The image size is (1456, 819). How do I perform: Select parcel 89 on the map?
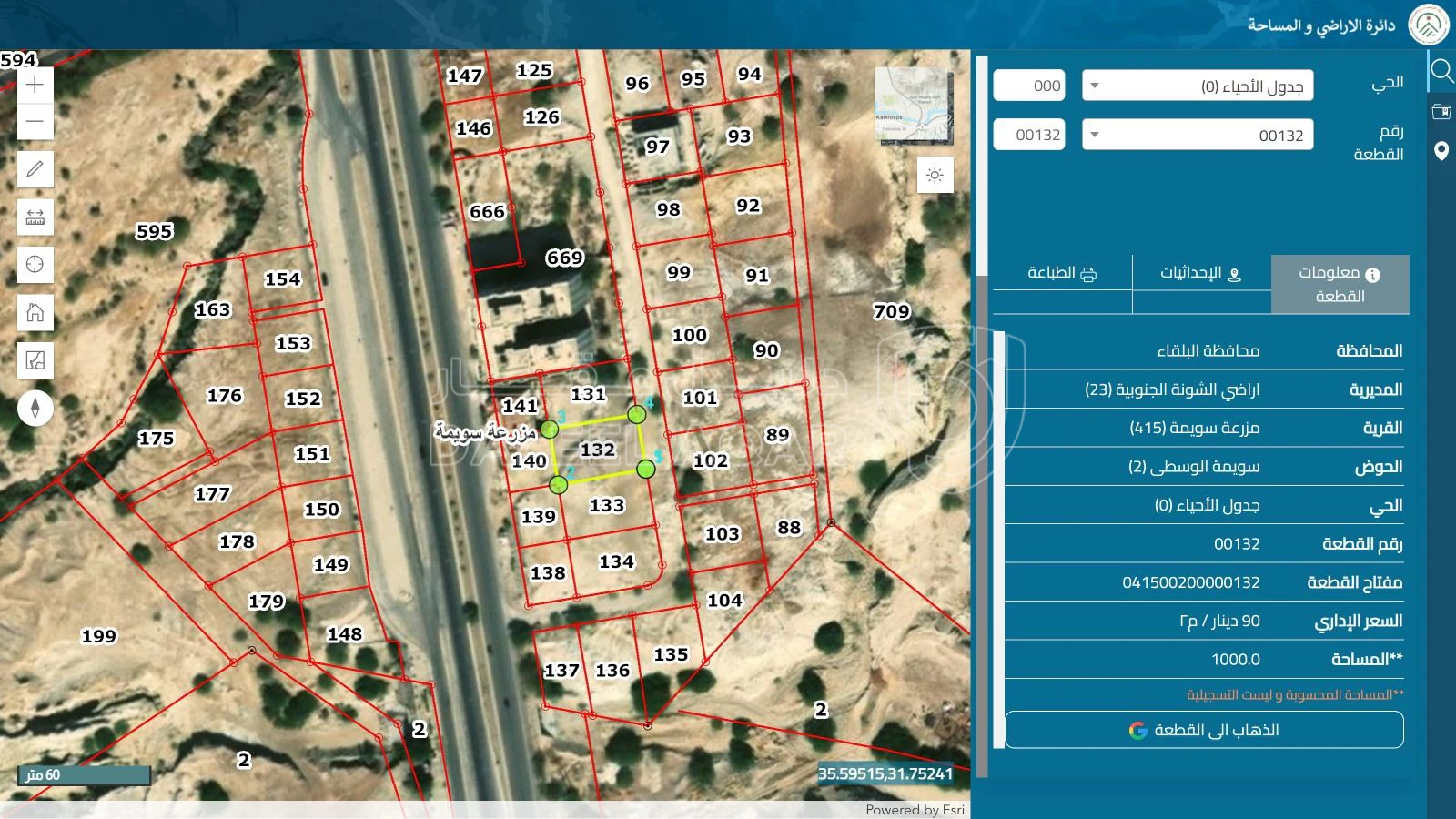coord(778,434)
